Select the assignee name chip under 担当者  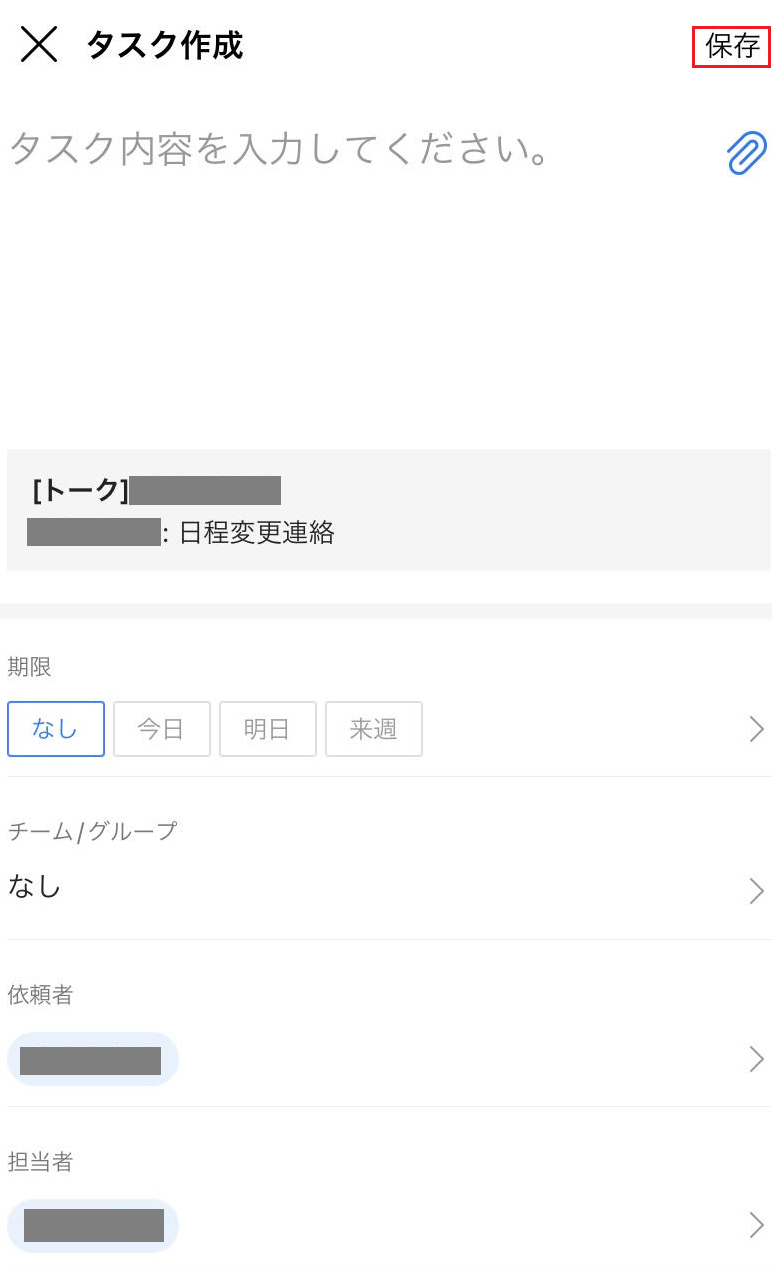tap(93, 1225)
